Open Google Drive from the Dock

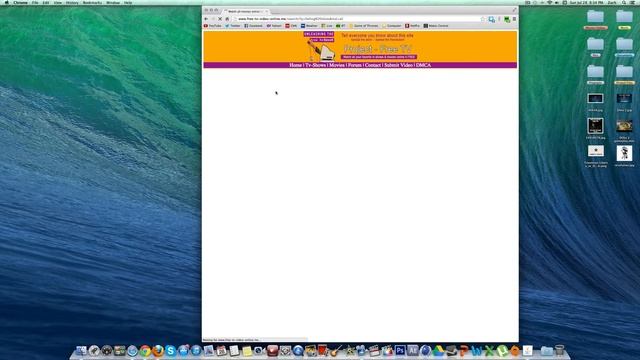pos(438,351)
